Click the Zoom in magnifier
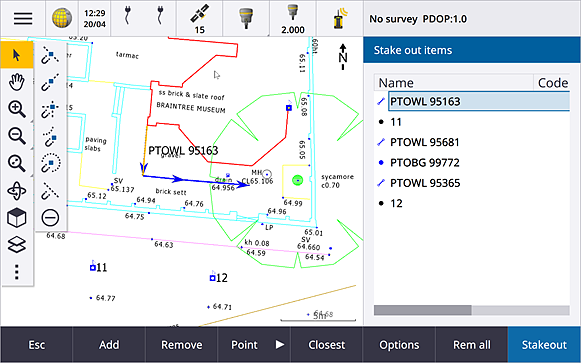Screen dimensions: 581x363 click(x=17, y=109)
